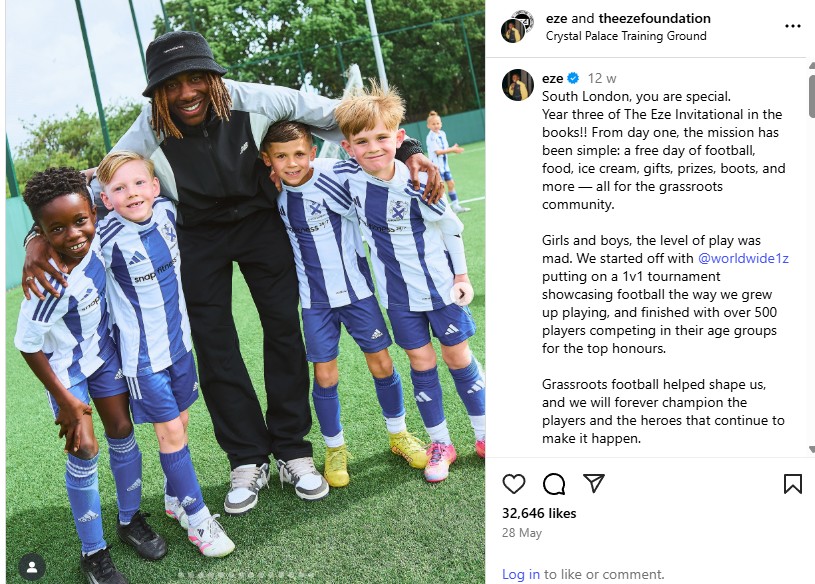Open eze avatar beside the caption
Viewport: 815px width, 584px height.
[518, 84]
